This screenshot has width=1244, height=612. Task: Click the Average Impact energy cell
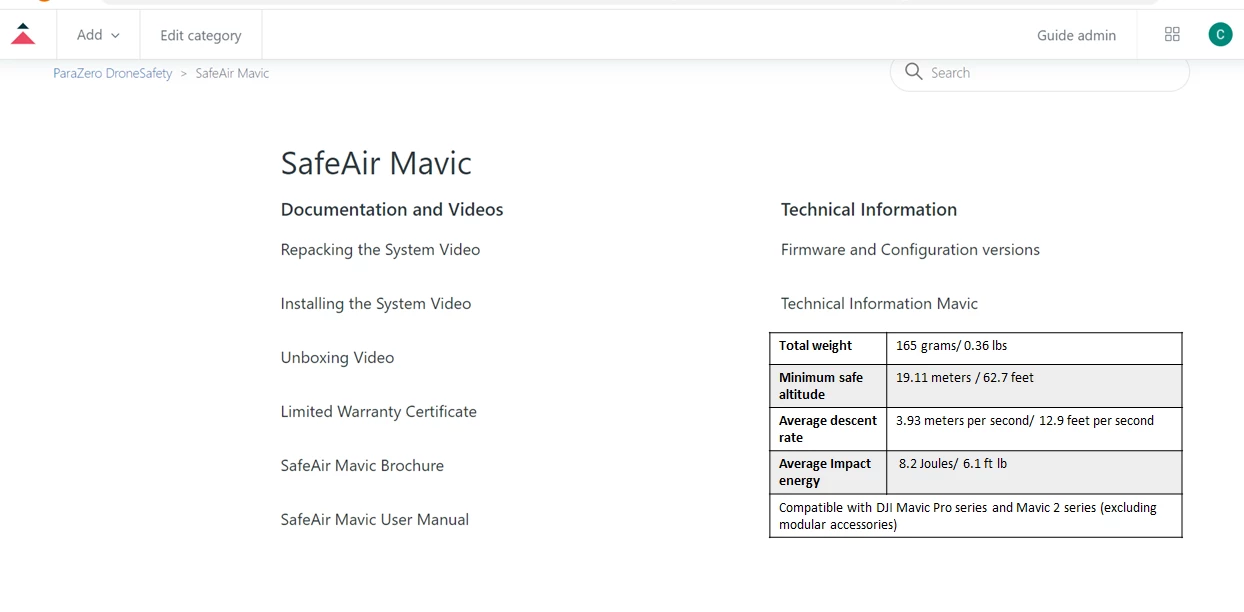(828, 472)
